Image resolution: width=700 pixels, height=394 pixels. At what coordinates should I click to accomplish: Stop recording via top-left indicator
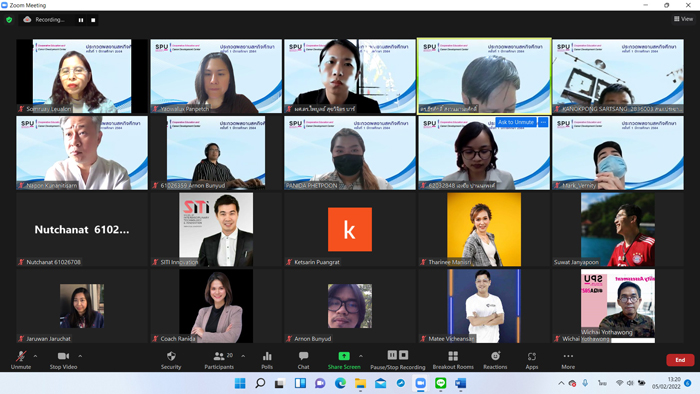click(93, 20)
